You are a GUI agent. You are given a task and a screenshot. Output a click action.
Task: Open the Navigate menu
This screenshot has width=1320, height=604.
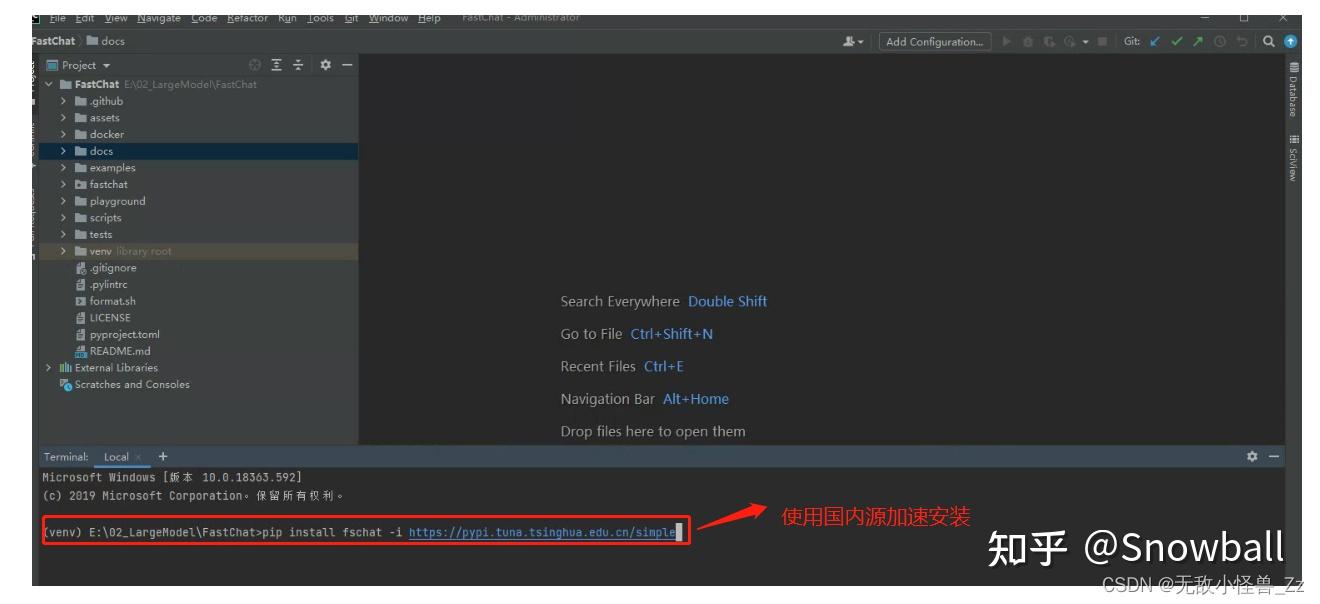159,18
